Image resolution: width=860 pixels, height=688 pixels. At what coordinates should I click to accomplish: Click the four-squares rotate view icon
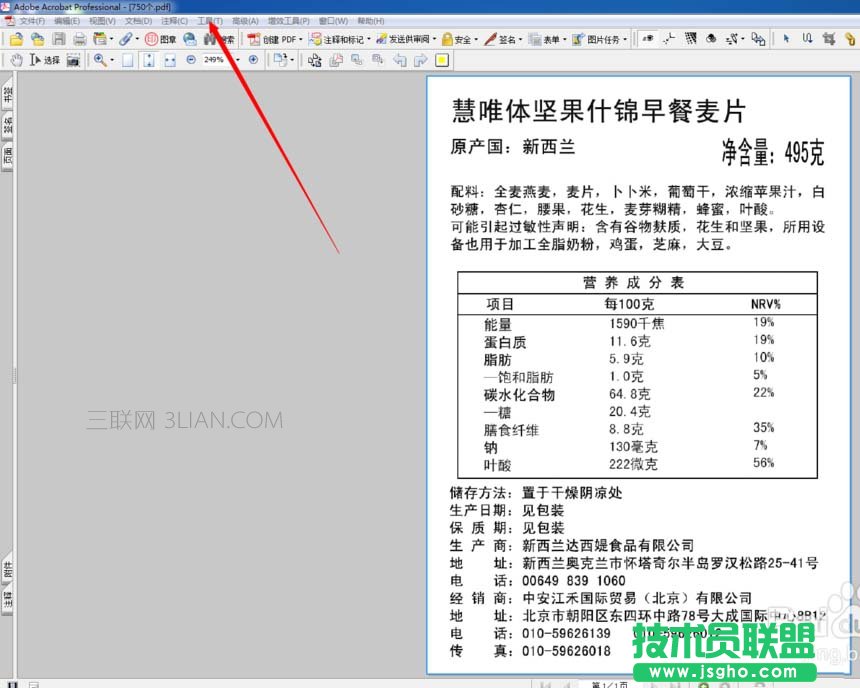[314, 60]
